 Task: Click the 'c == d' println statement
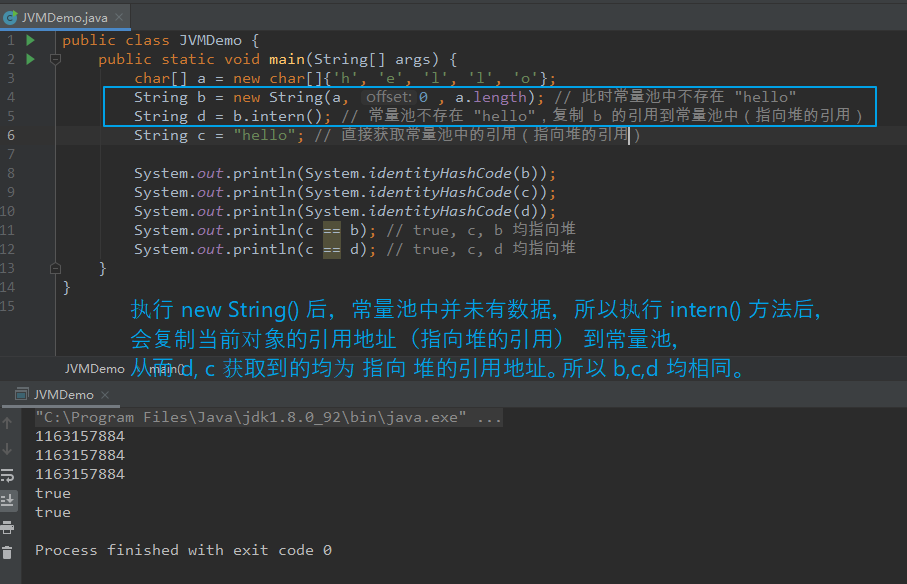tap(255, 249)
